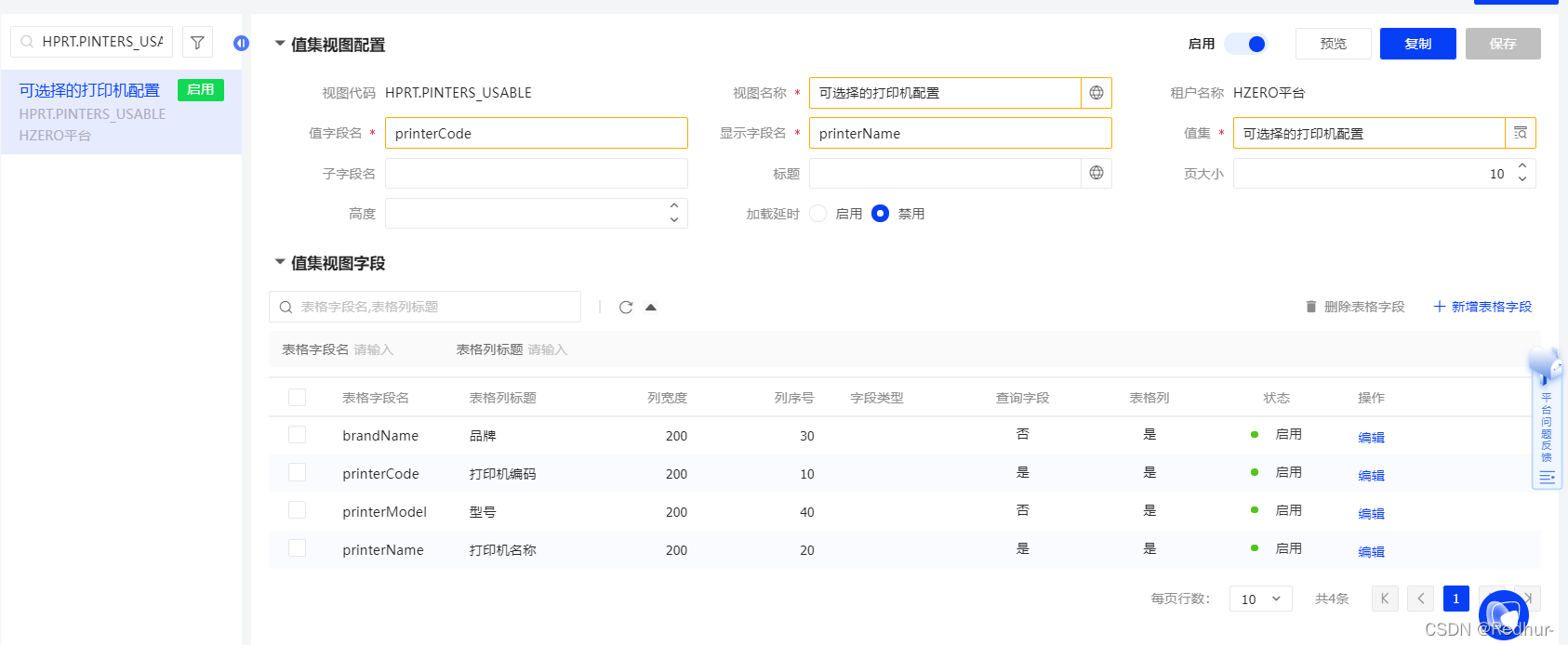Click the 保存 button
Image resolution: width=1568 pixels, height=645 pixels.
pyautogui.click(x=1503, y=44)
